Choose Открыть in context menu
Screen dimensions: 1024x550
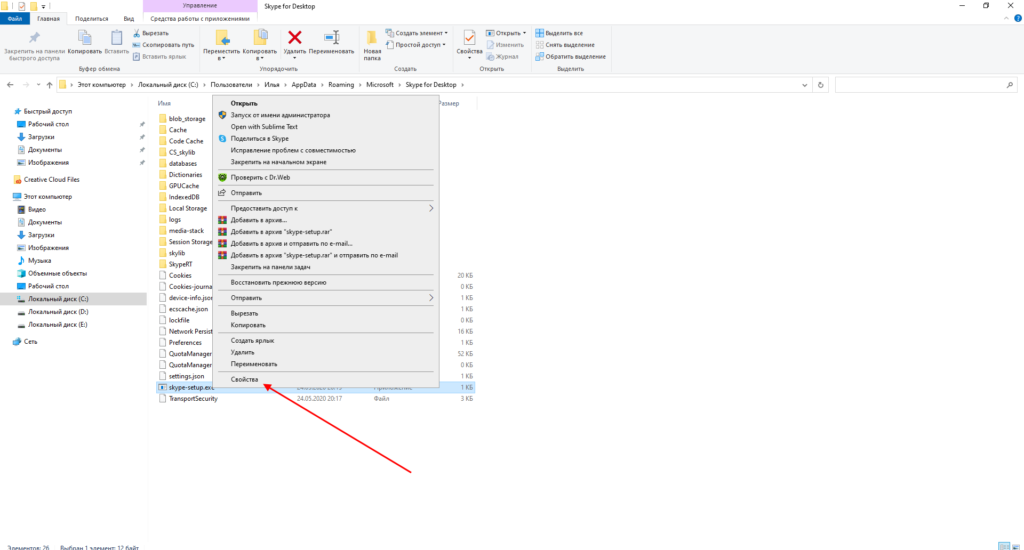point(325,103)
